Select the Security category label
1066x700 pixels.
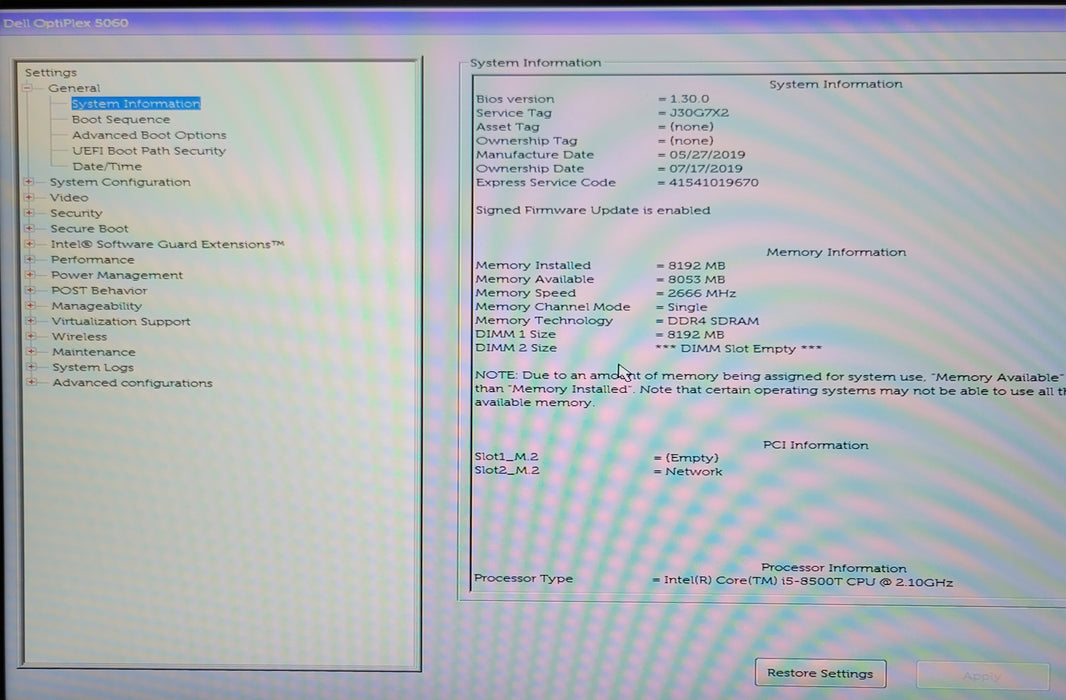[76, 213]
